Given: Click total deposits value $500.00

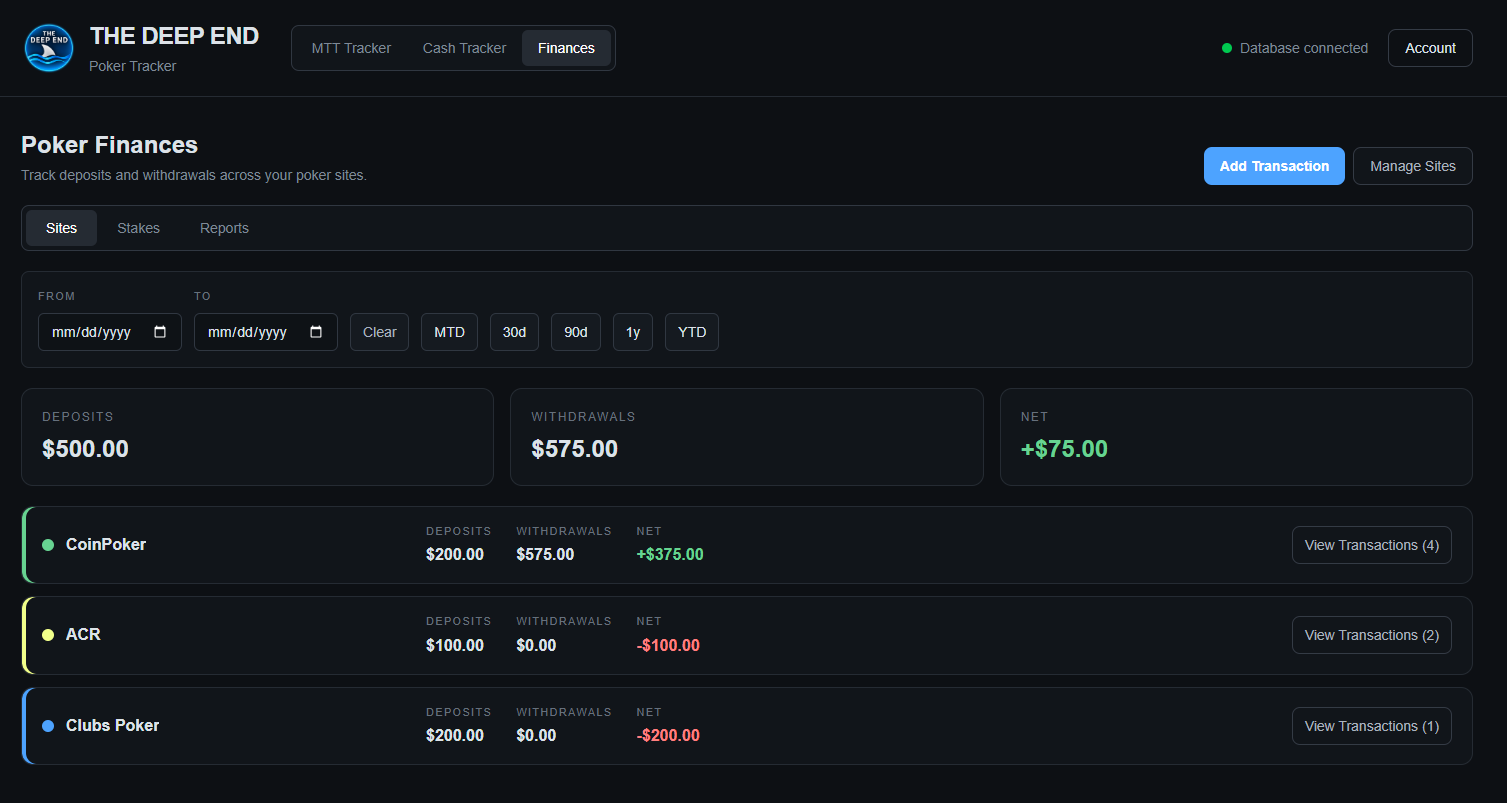Looking at the screenshot, I should pyautogui.click(x=85, y=449).
